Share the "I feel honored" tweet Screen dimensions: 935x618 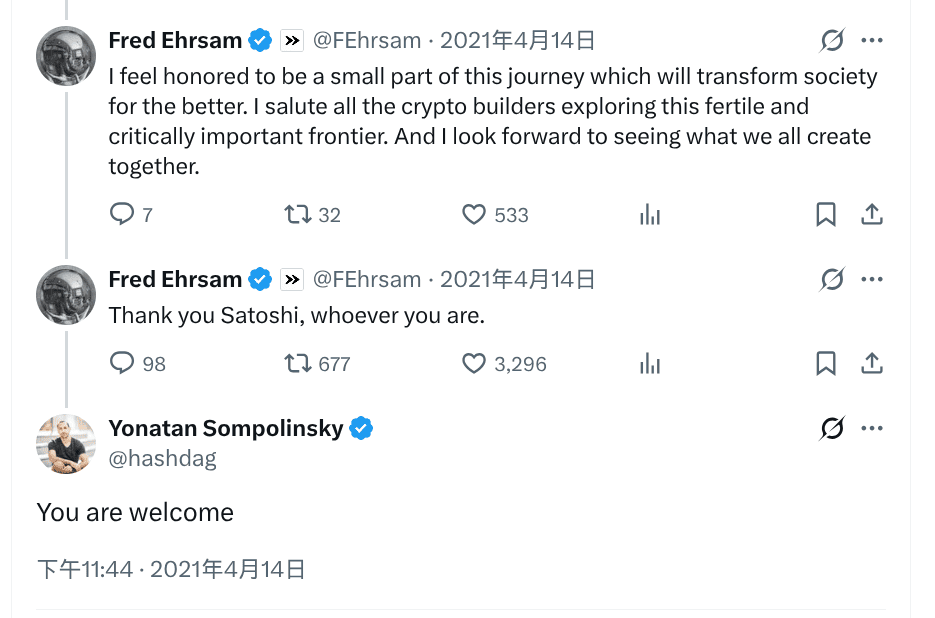pyautogui.click(x=872, y=214)
